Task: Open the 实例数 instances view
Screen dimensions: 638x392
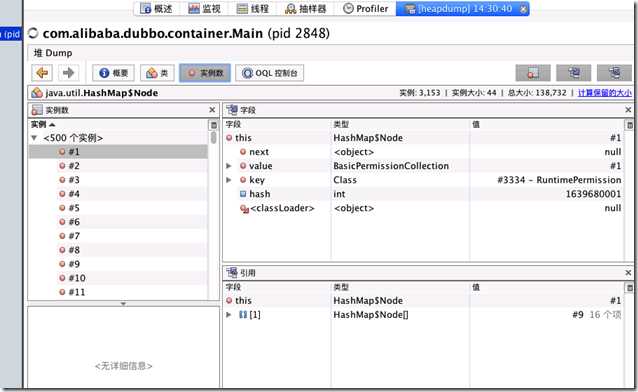Action: [x=205, y=73]
